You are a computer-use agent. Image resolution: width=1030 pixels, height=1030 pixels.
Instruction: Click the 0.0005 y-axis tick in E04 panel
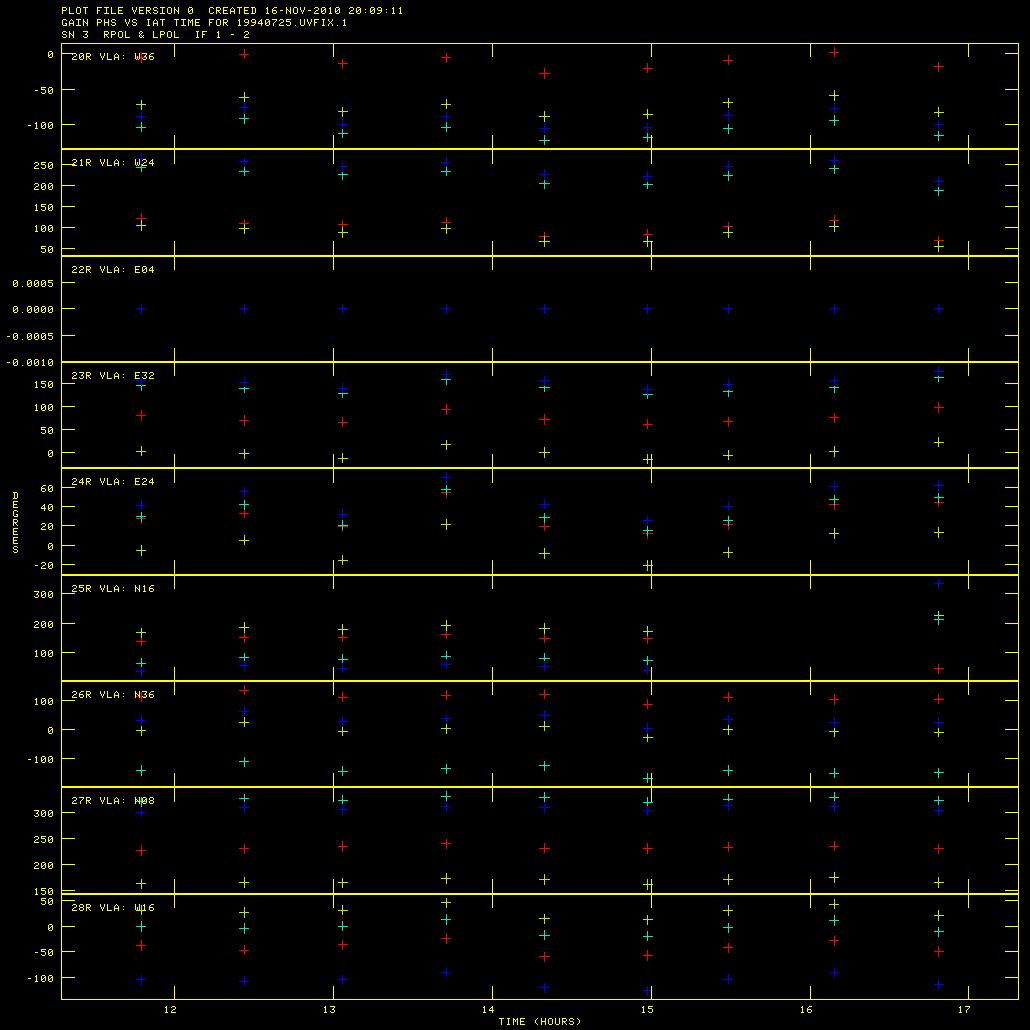(31, 283)
